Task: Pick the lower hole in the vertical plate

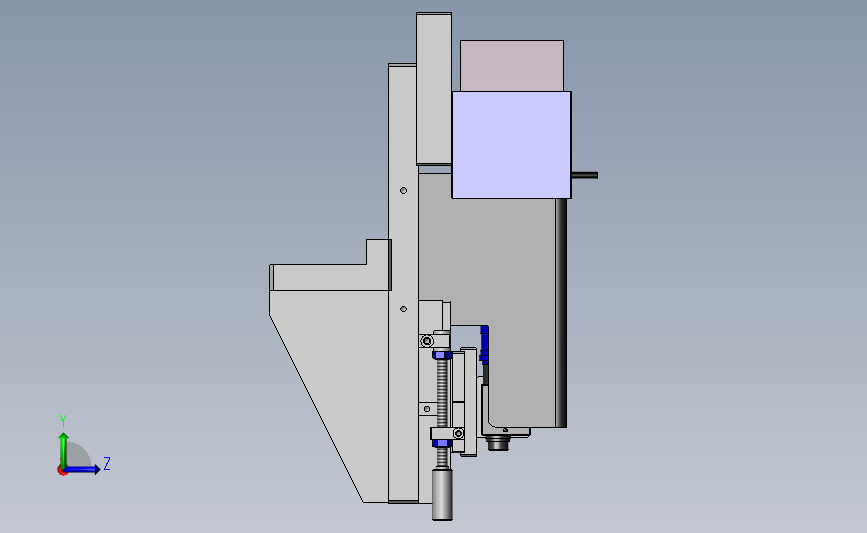Action: 404,309
